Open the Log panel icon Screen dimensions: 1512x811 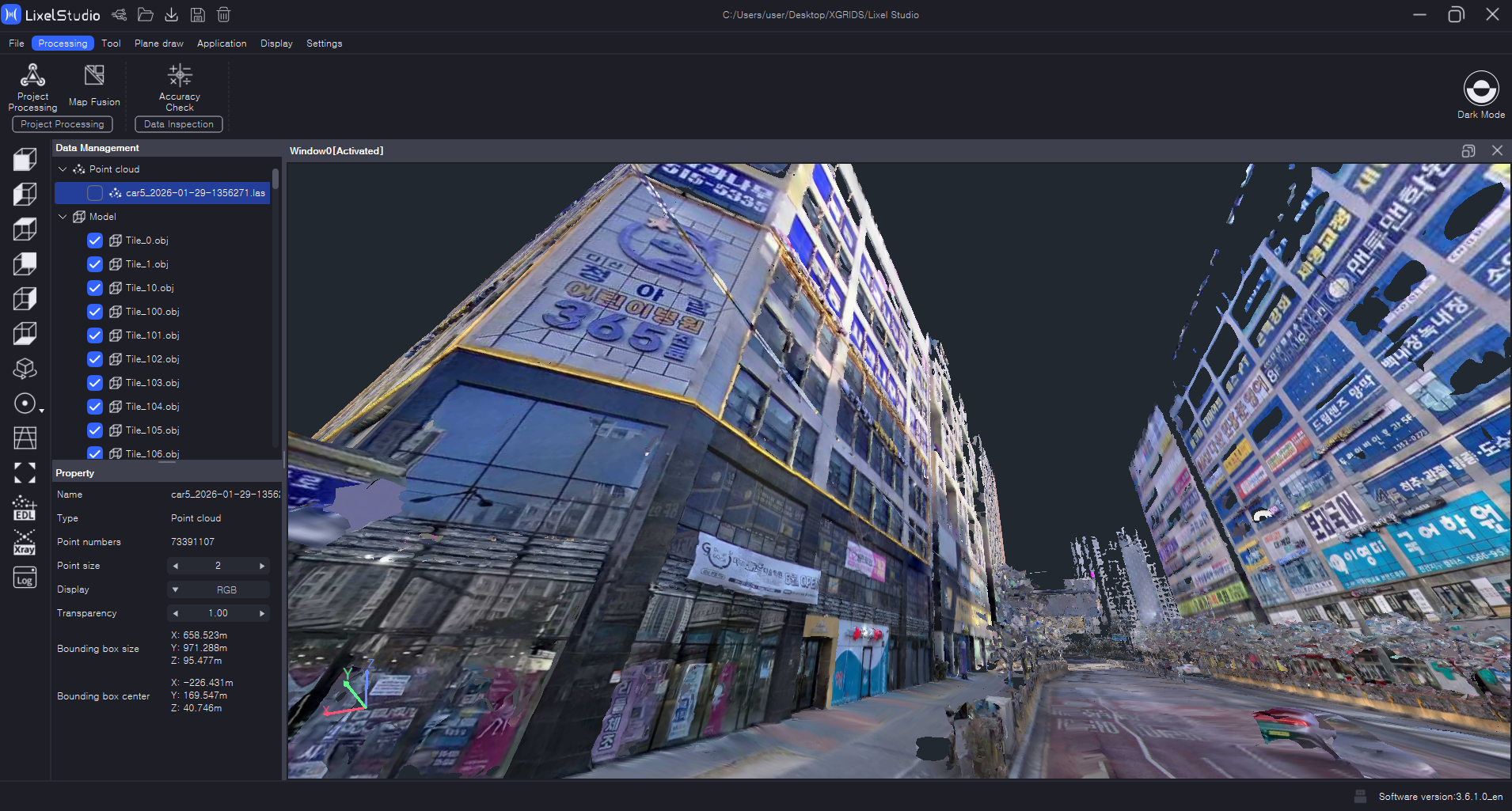tap(25, 578)
